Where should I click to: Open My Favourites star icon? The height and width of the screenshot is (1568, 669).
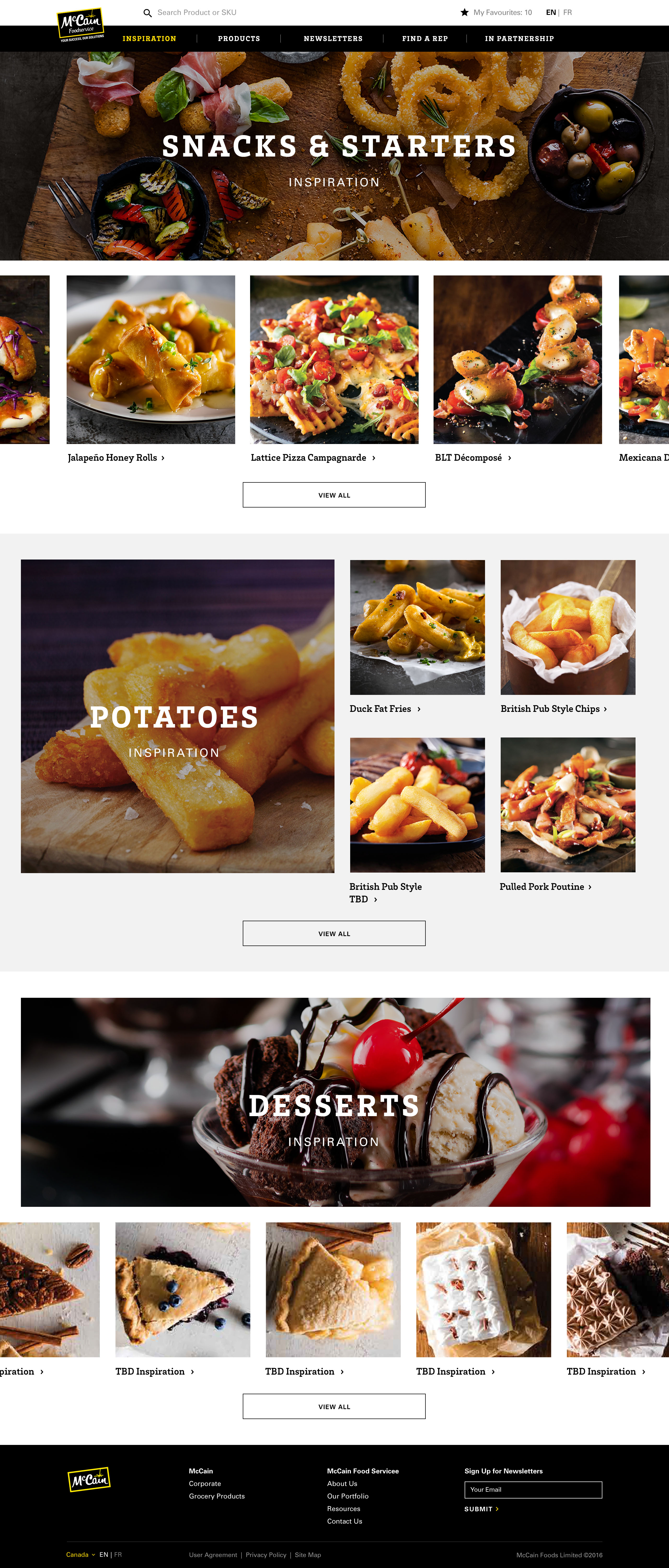(x=464, y=12)
